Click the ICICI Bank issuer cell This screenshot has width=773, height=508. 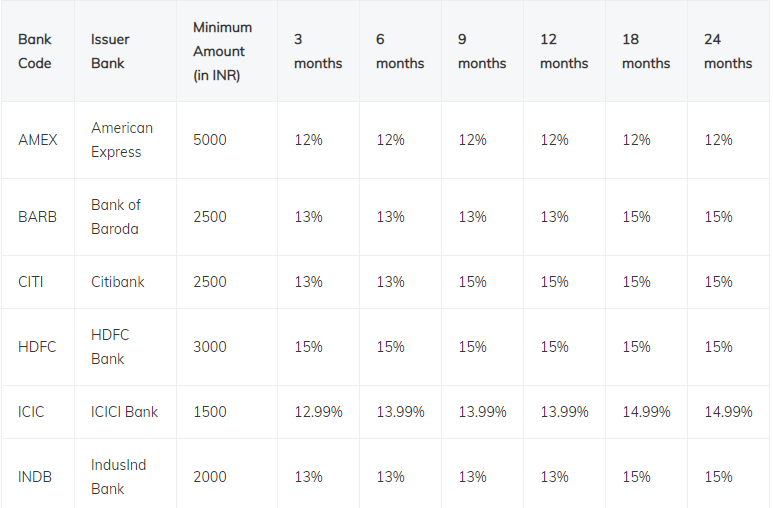[124, 412]
